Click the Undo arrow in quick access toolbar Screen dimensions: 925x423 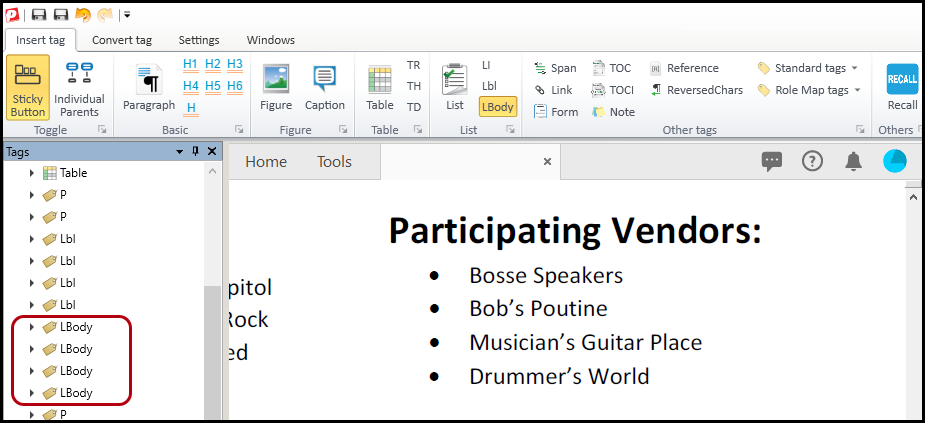pyautogui.click(x=83, y=15)
